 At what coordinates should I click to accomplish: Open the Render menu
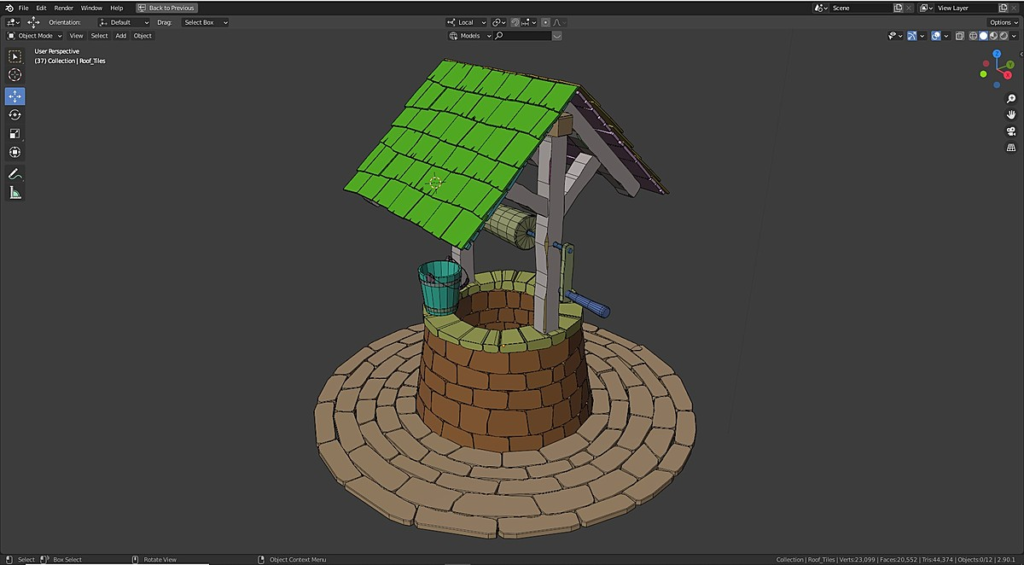(x=64, y=8)
